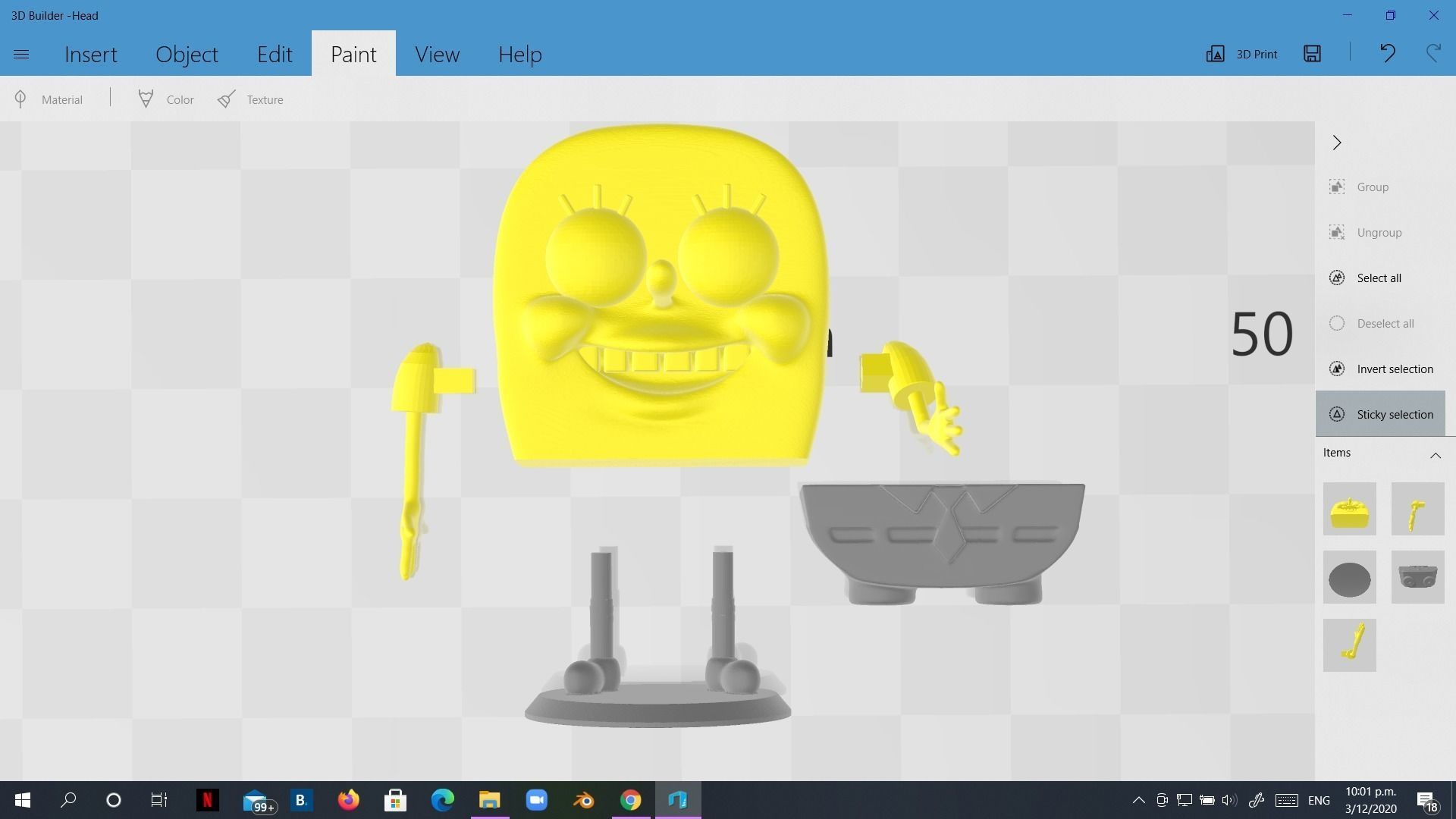Open Windows Ink Workspace pen icon
1456x819 pixels.
click(1257, 800)
